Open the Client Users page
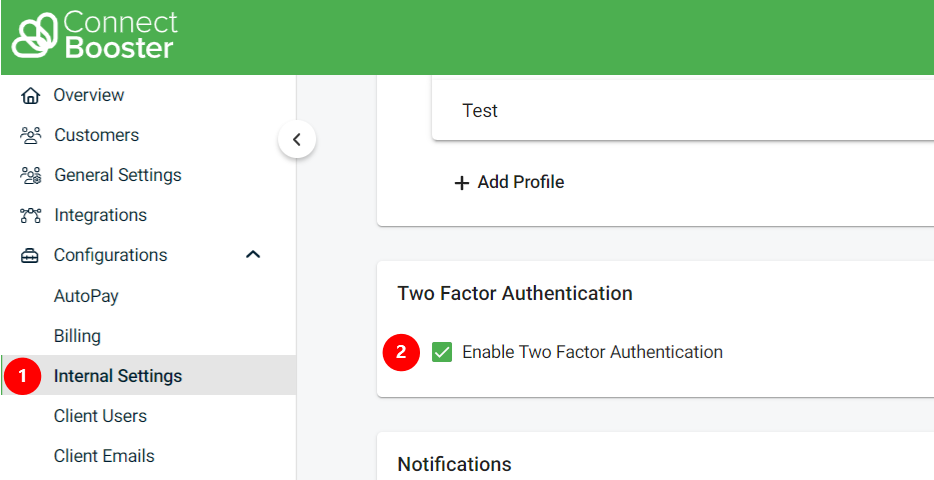This screenshot has width=934, height=480. point(100,416)
